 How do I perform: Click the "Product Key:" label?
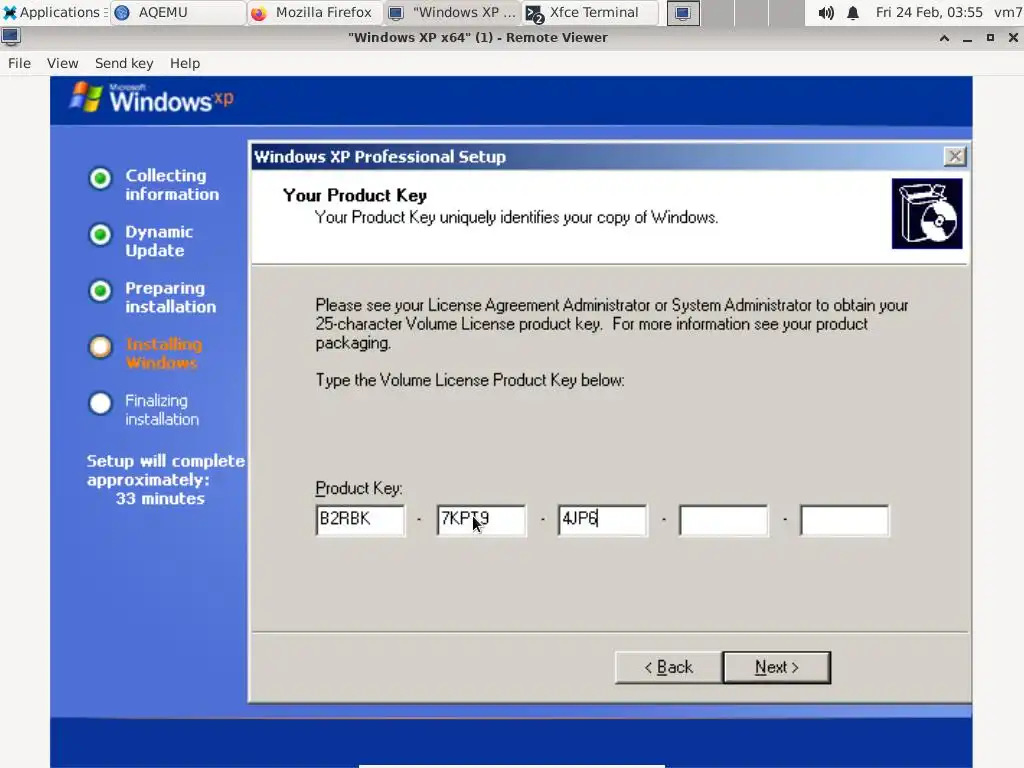(359, 488)
